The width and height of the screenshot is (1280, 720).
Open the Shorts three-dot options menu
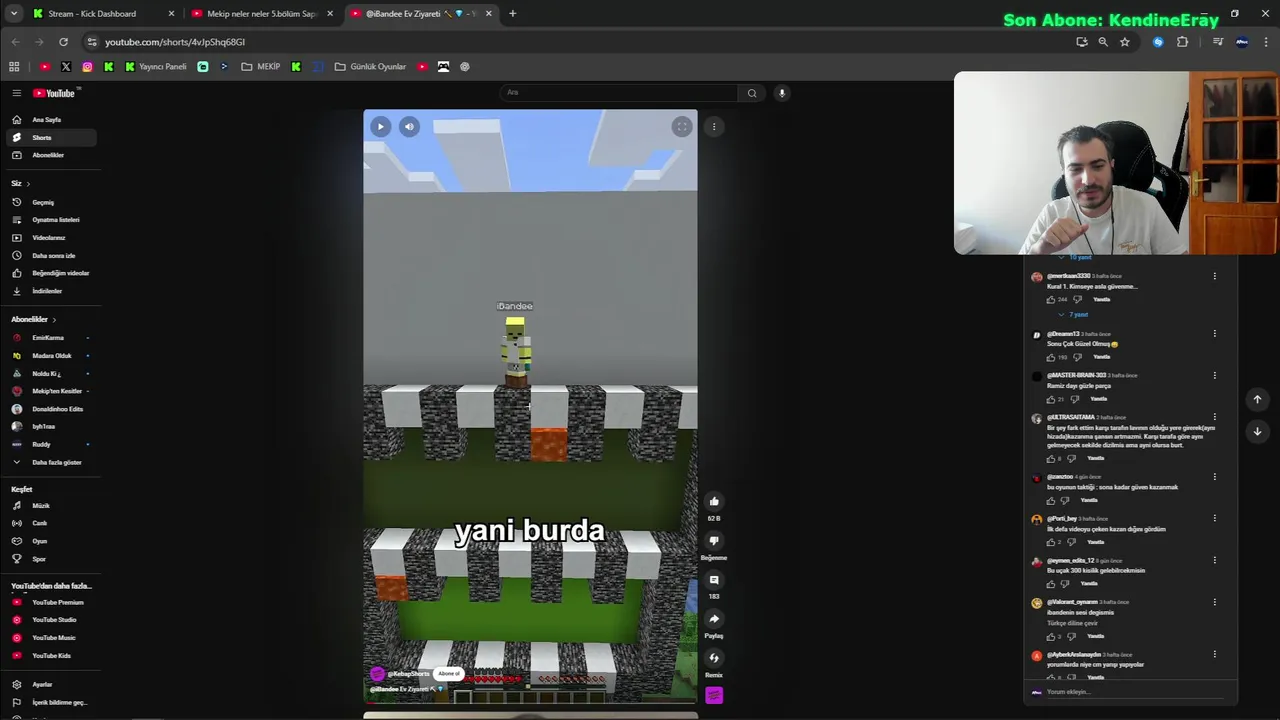click(714, 126)
